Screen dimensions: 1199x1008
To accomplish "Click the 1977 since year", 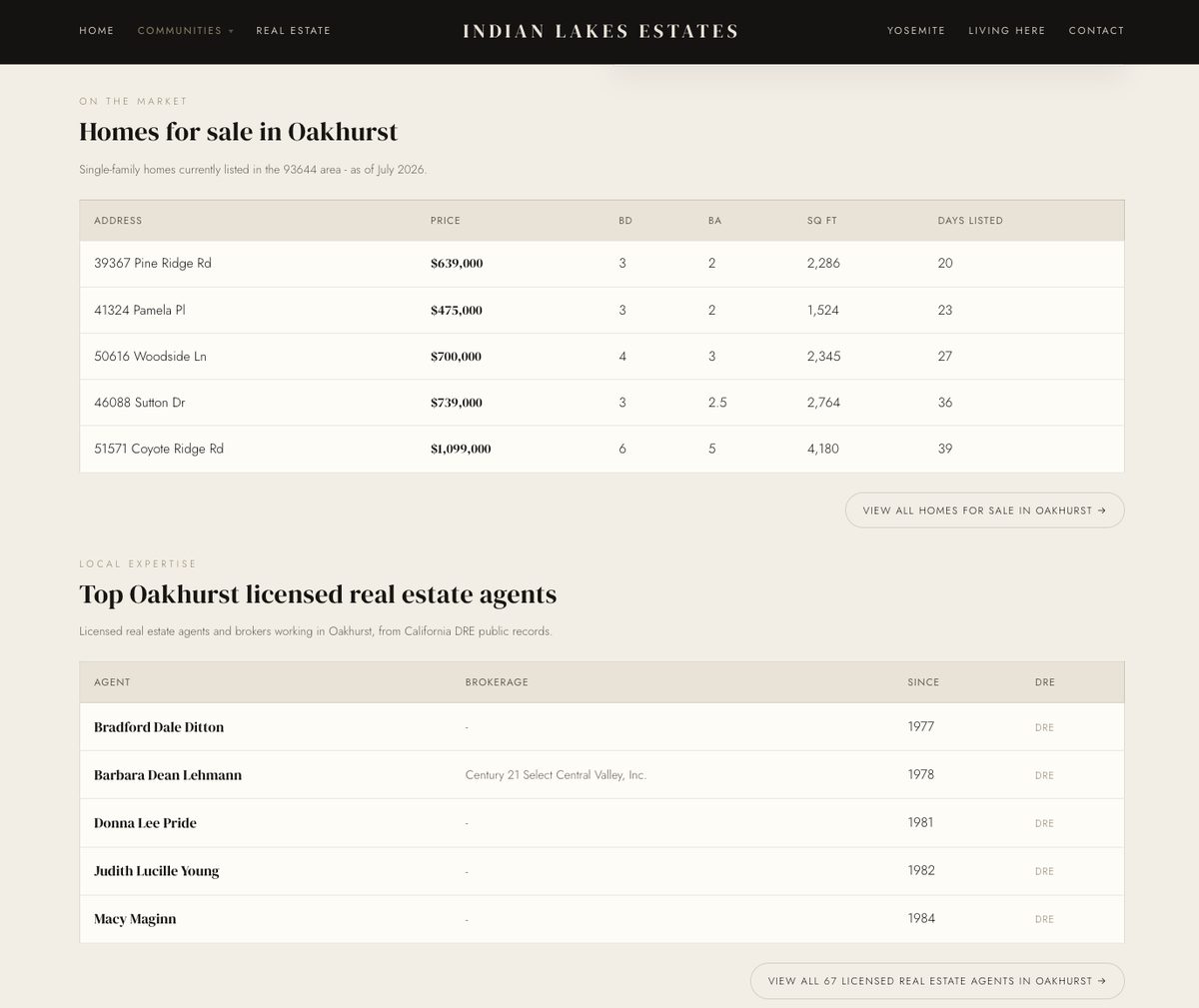I will 921,727.
